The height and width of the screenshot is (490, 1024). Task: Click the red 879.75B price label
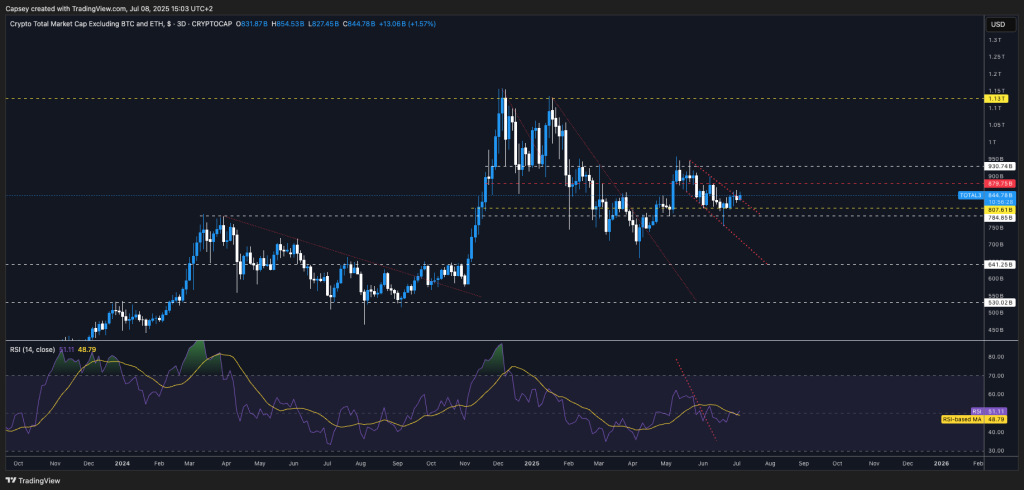pos(1001,184)
